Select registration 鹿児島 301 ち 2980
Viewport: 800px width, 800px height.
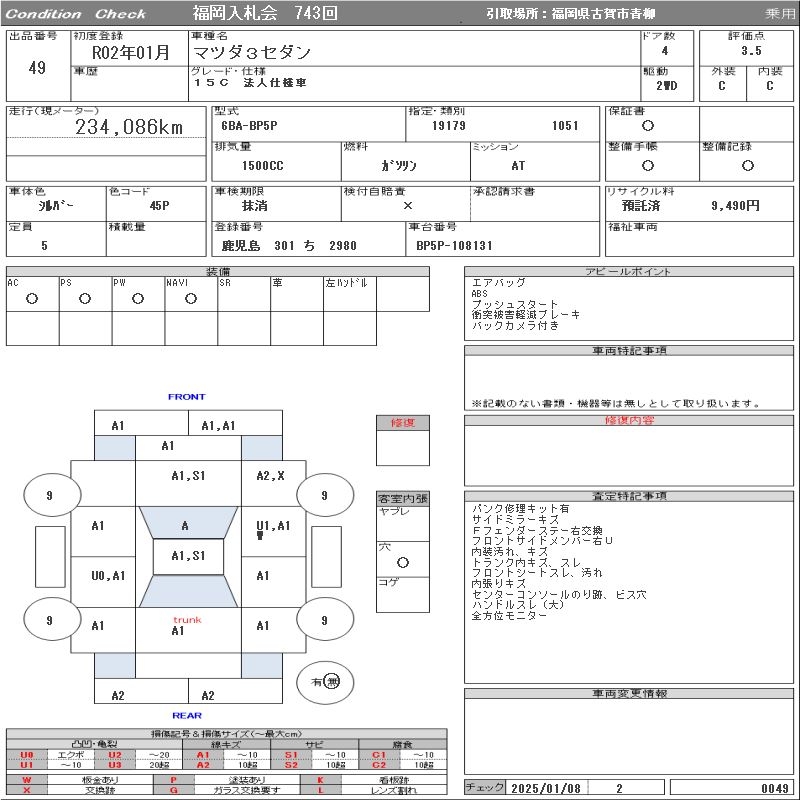click(x=289, y=245)
